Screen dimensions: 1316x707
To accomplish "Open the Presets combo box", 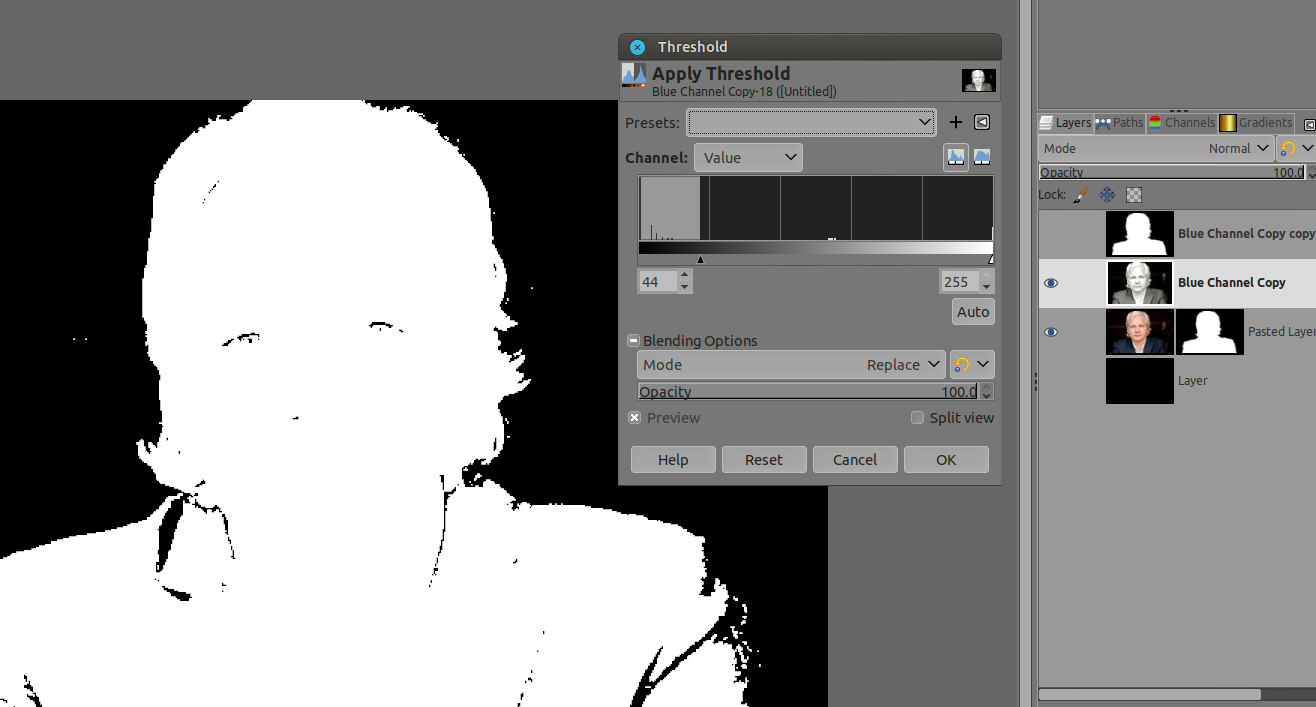I will point(811,122).
